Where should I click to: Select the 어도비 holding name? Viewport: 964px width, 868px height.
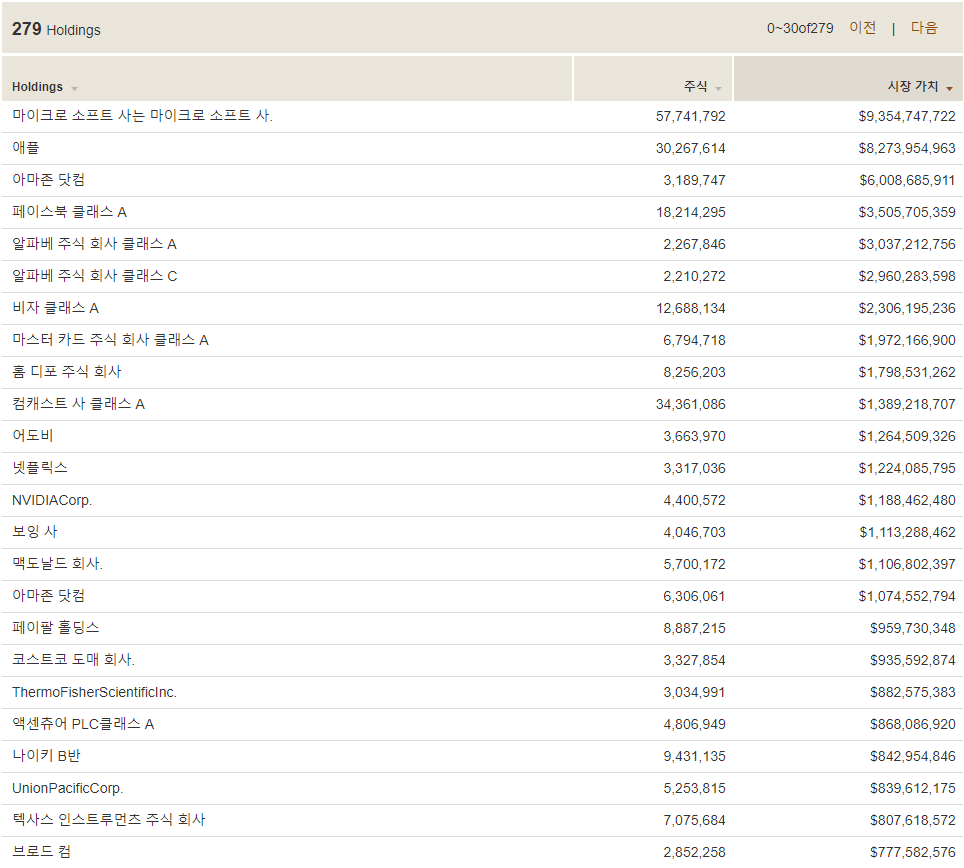33,435
